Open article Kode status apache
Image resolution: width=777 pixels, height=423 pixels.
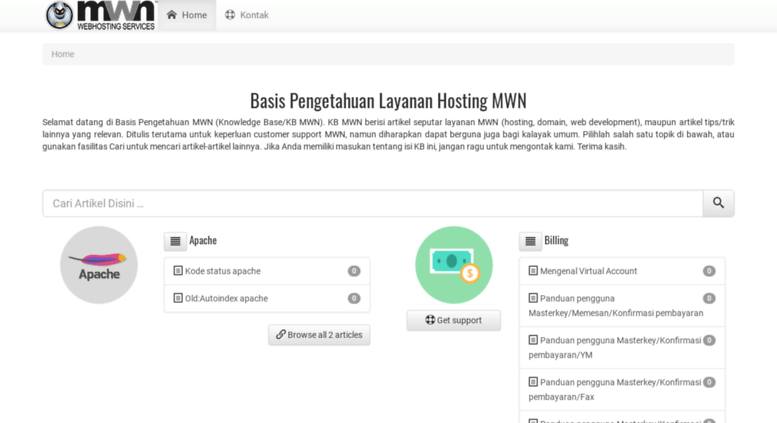[222, 271]
